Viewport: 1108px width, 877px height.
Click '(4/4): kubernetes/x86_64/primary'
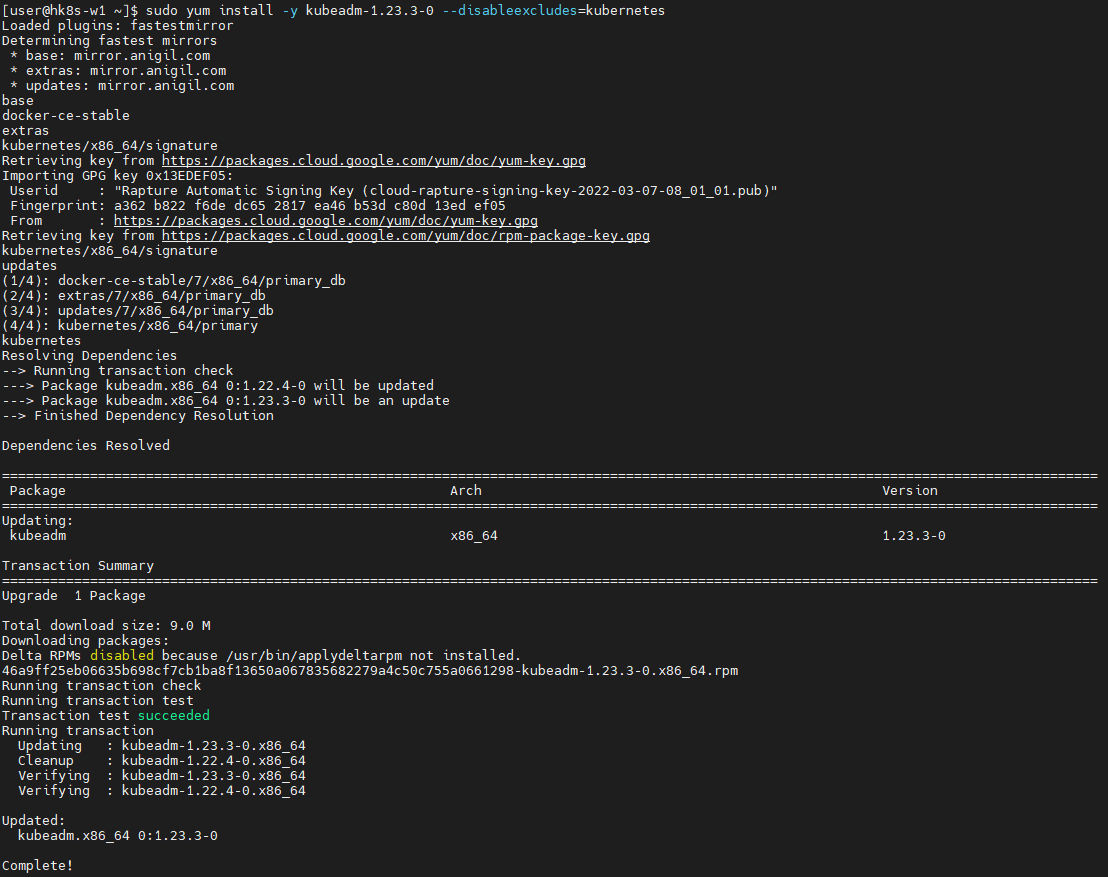[130, 325]
